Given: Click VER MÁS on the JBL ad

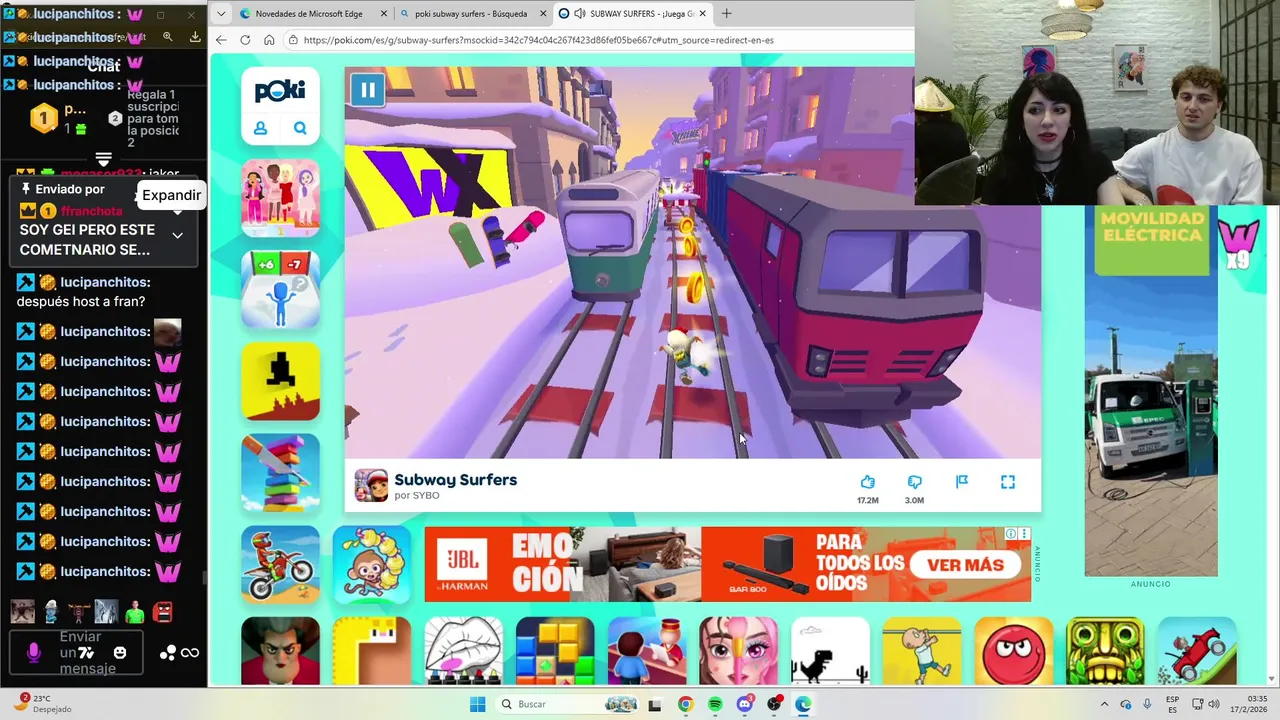Looking at the screenshot, I should pyautogui.click(x=965, y=565).
